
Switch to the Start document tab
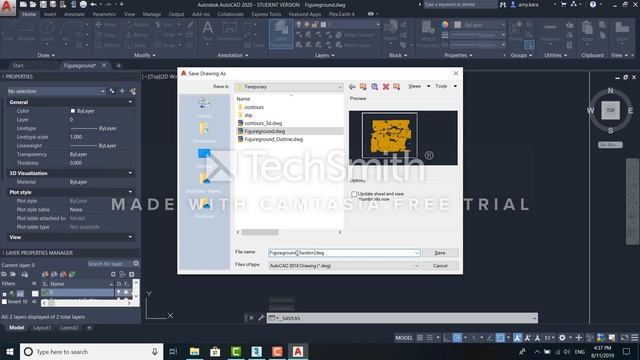[18, 65]
